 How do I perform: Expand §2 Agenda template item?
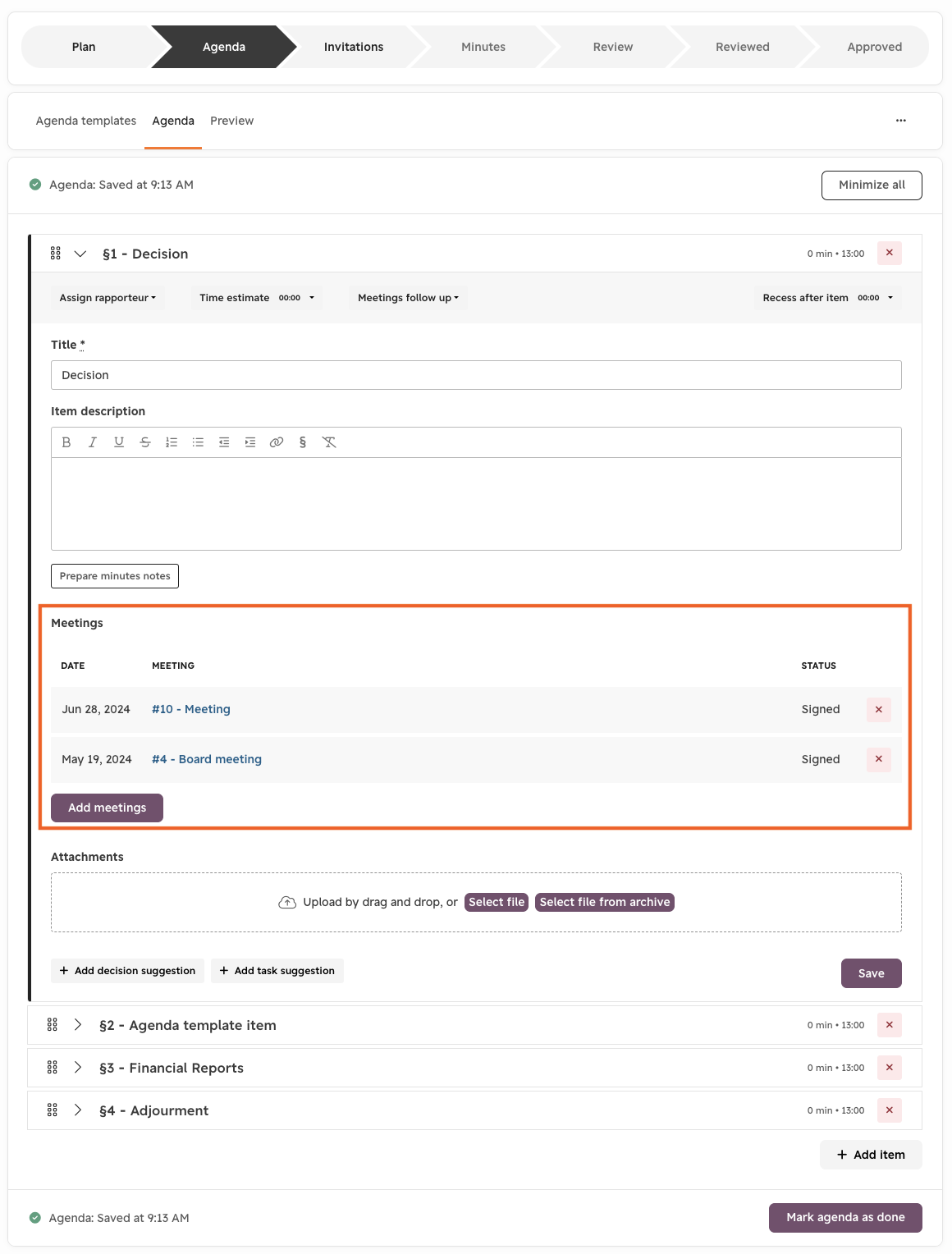tap(78, 1025)
